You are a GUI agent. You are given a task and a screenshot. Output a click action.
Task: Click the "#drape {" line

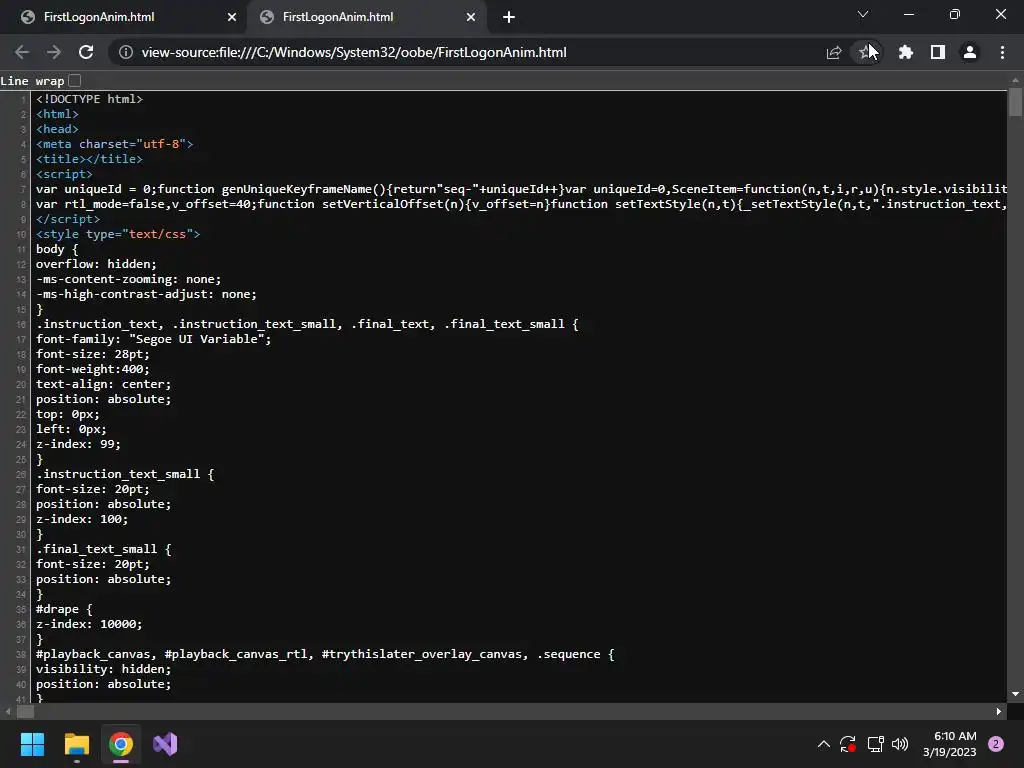click(x=64, y=610)
